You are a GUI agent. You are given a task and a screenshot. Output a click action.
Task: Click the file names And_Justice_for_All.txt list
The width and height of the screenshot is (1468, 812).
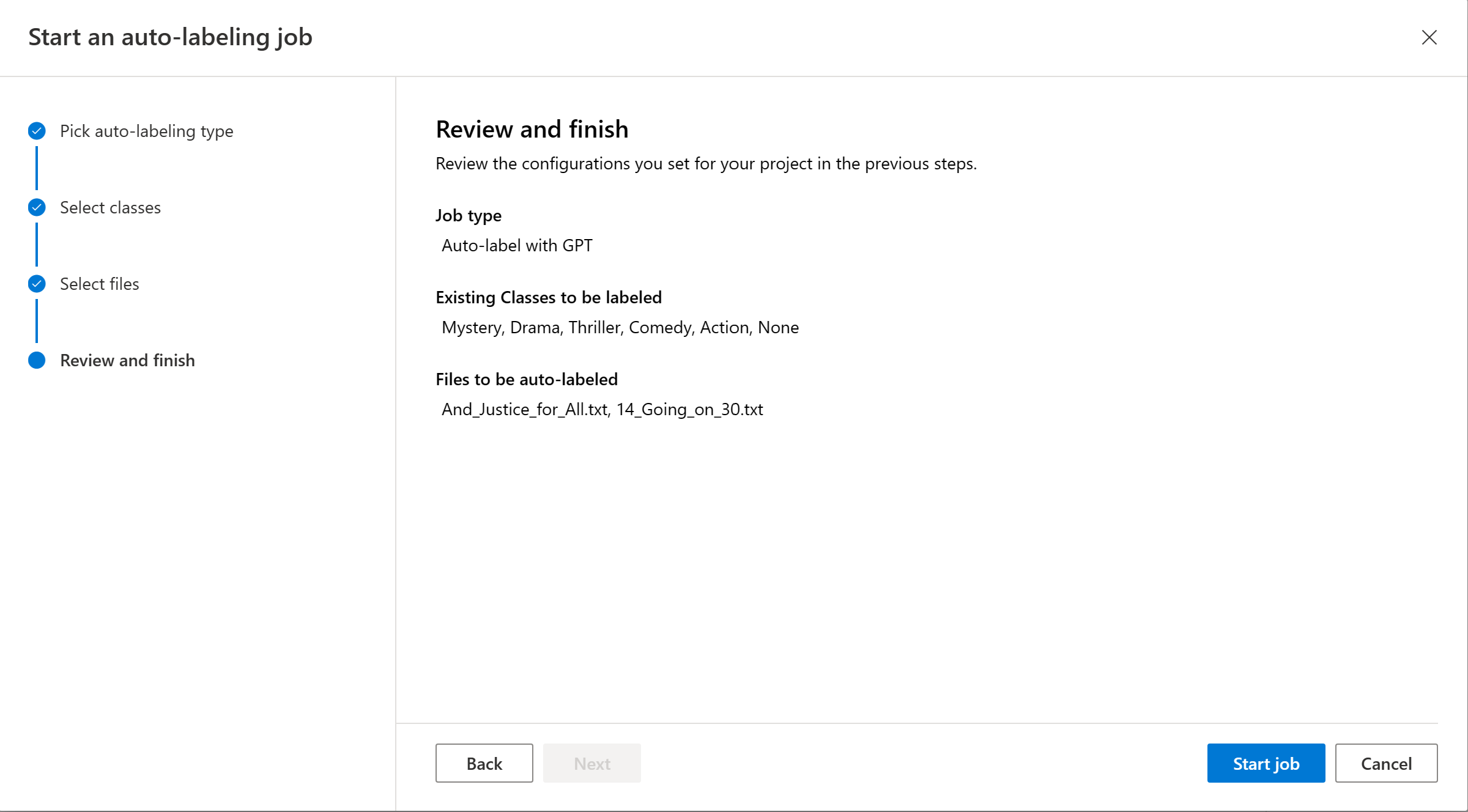pos(602,409)
